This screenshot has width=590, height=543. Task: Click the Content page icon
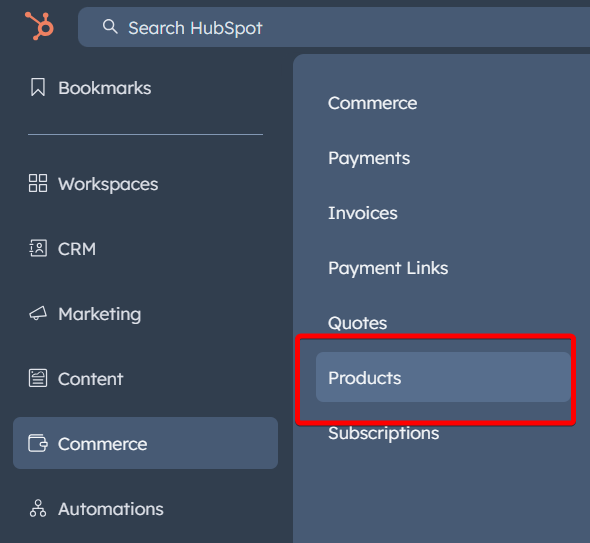click(38, 378)
